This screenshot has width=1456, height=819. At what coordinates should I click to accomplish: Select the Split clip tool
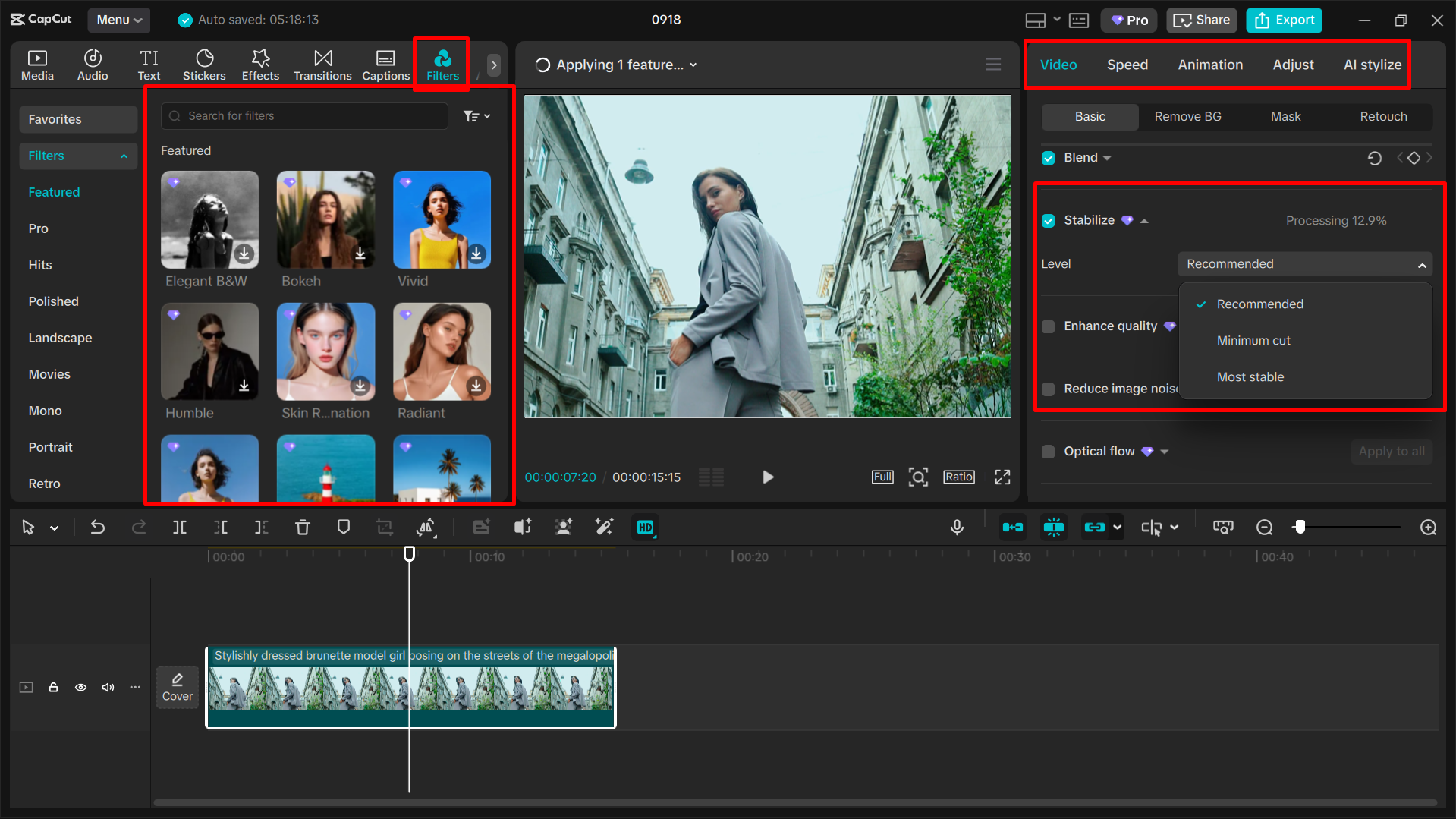[180, 527]
